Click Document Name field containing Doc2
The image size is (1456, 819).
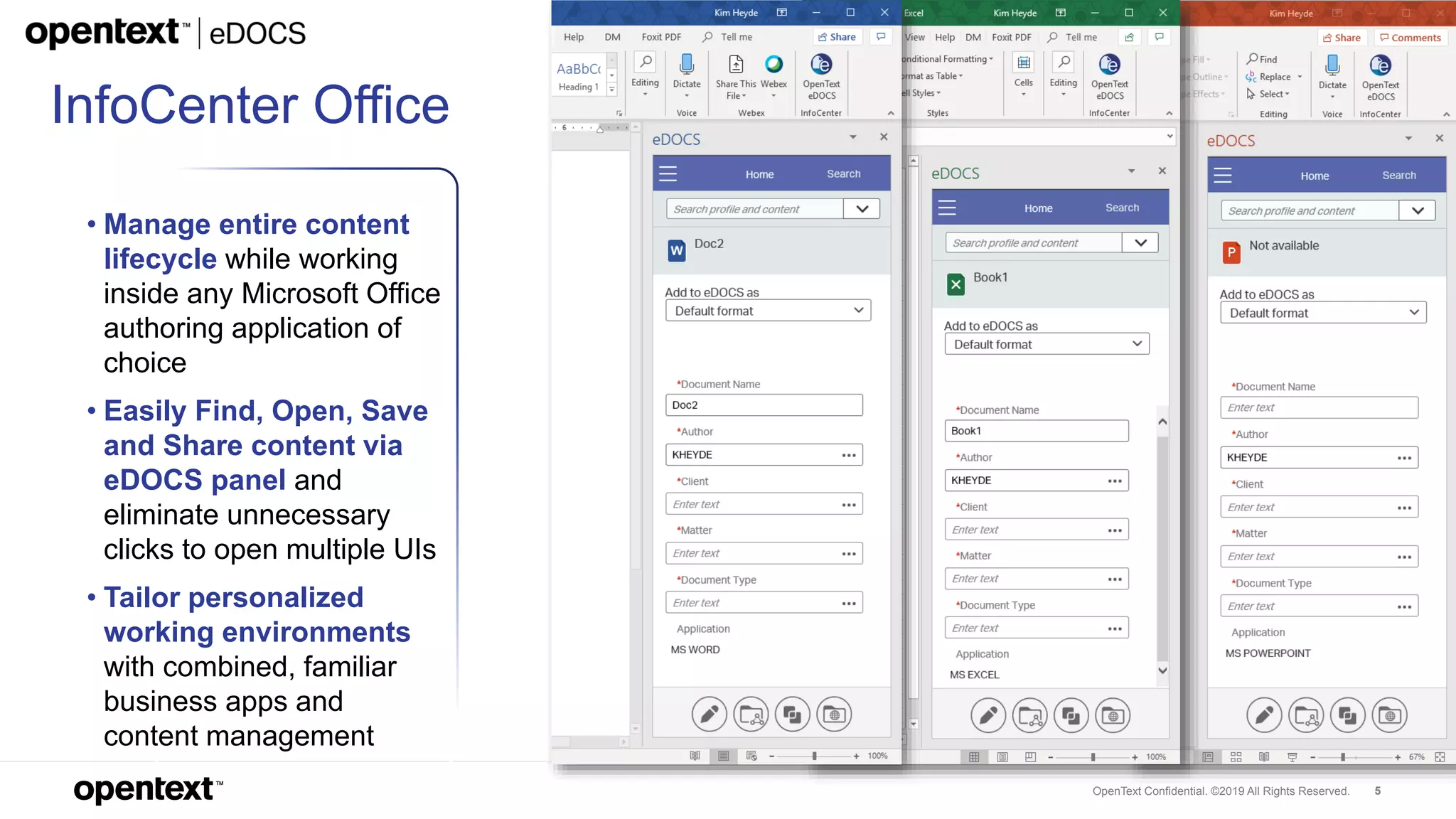coord(764,405)
